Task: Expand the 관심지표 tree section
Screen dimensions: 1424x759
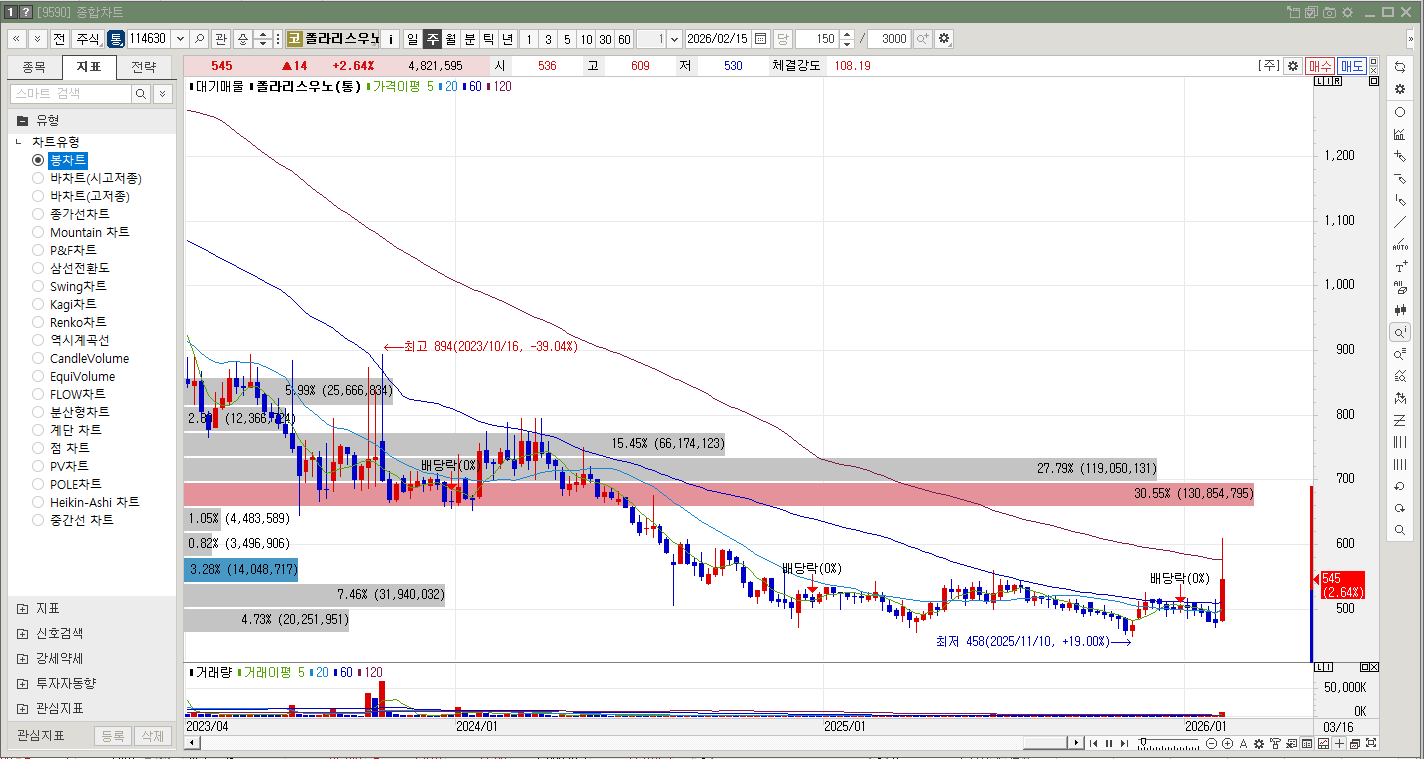Action: pyautogui.click(x=22, y=708)
